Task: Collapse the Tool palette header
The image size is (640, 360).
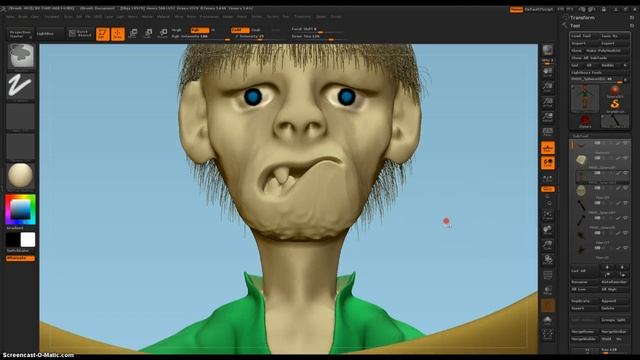Action: click(x=575, y=26)
